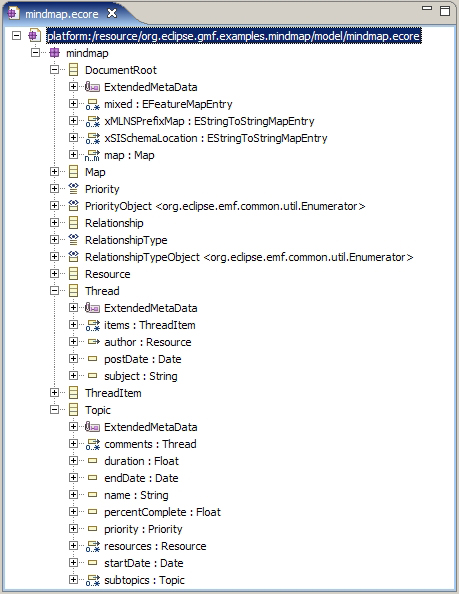Click the items : ThreadItem reference icon
Screen dimensions: 459x594
92,325
